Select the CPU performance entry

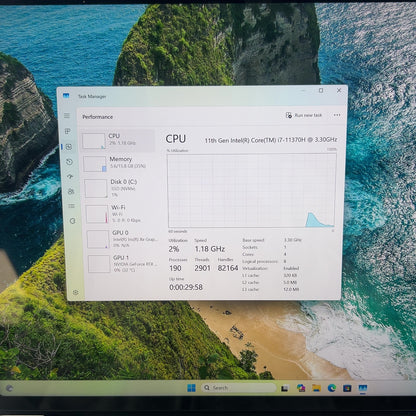(x=118, y=141)
